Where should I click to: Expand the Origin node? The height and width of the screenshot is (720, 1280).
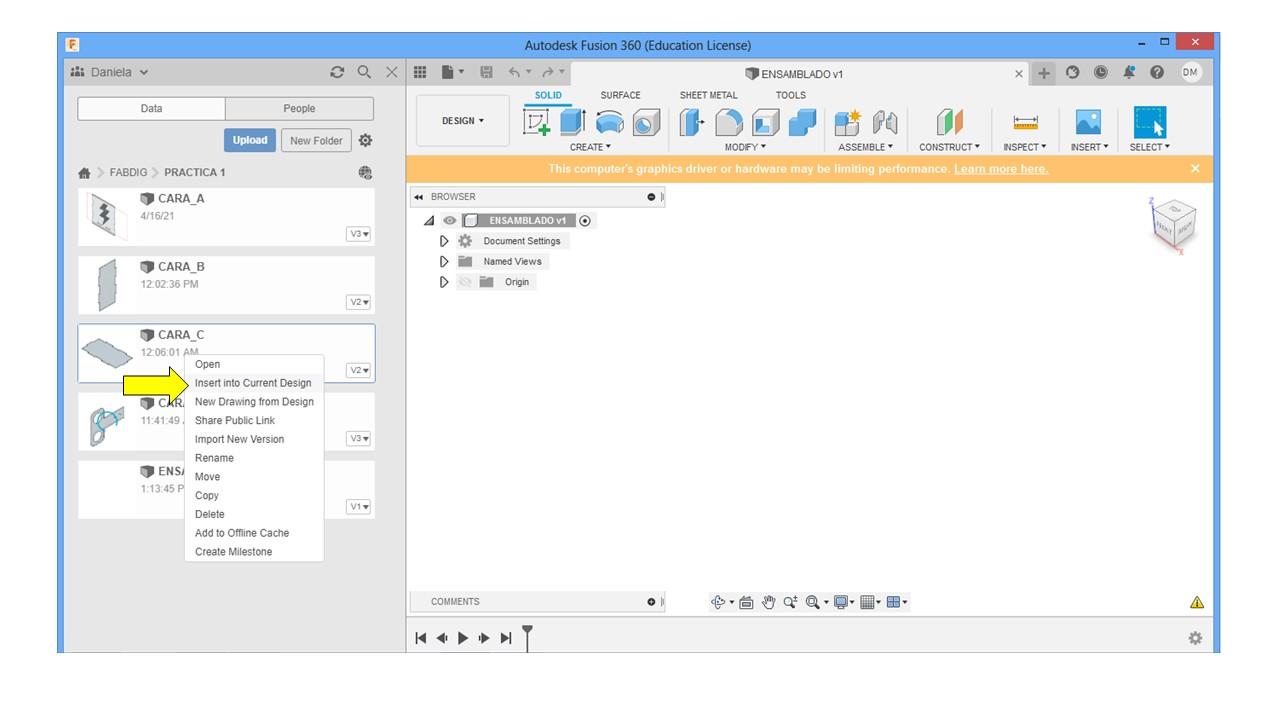445,282
